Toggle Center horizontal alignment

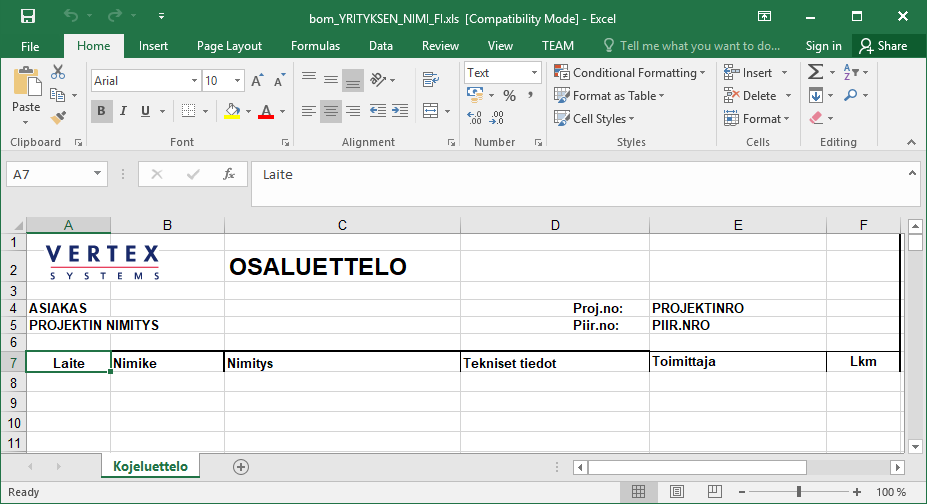coord(330,111)
